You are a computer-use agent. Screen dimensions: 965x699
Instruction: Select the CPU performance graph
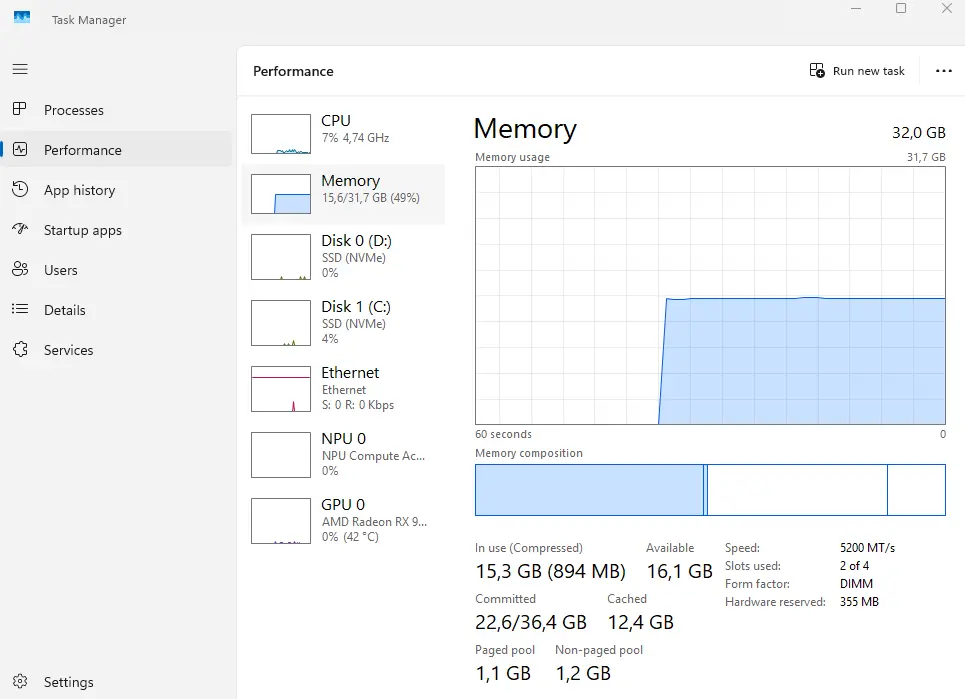coord(281,134)
